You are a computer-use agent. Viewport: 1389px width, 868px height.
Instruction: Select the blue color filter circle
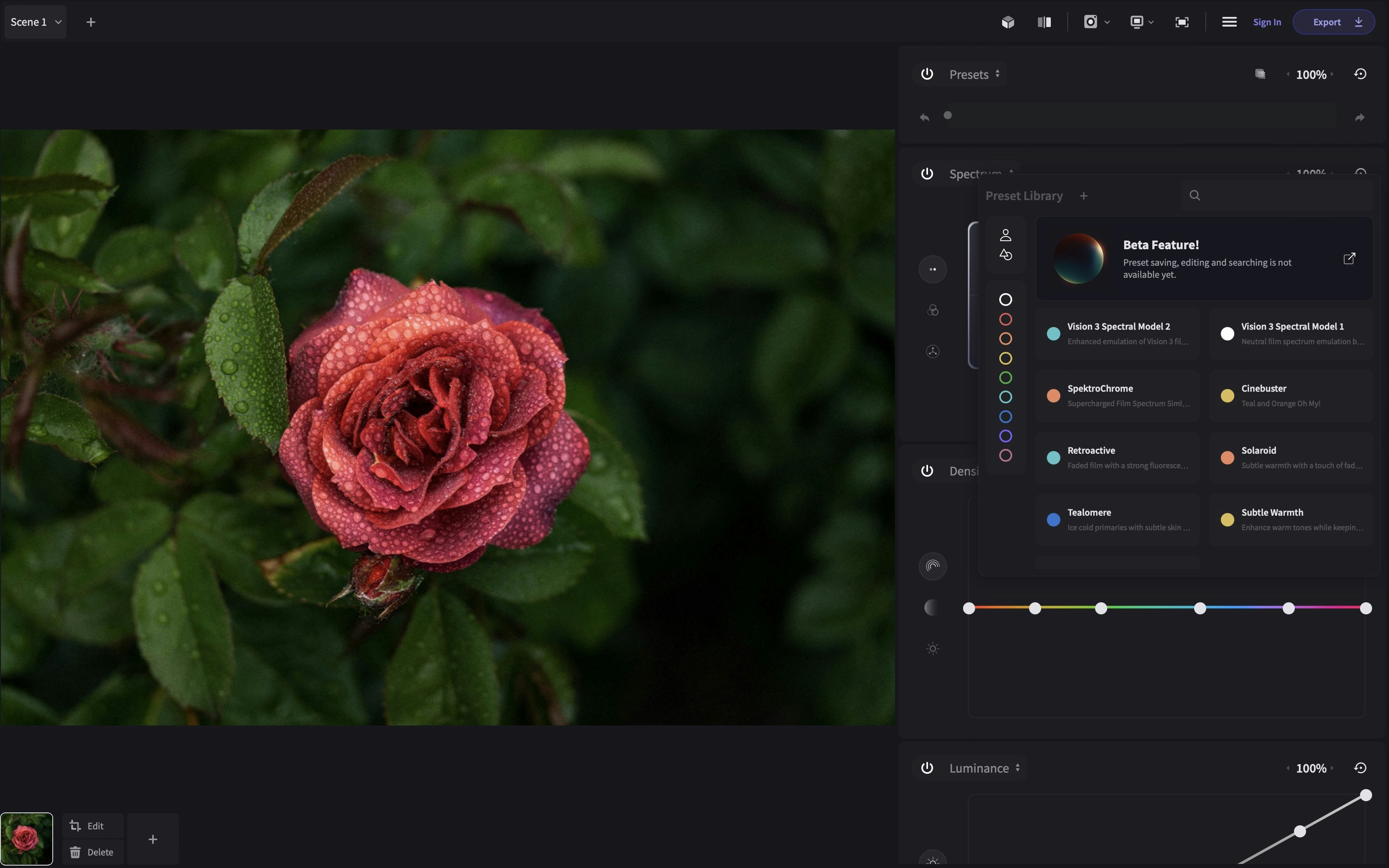point(1005,417)
